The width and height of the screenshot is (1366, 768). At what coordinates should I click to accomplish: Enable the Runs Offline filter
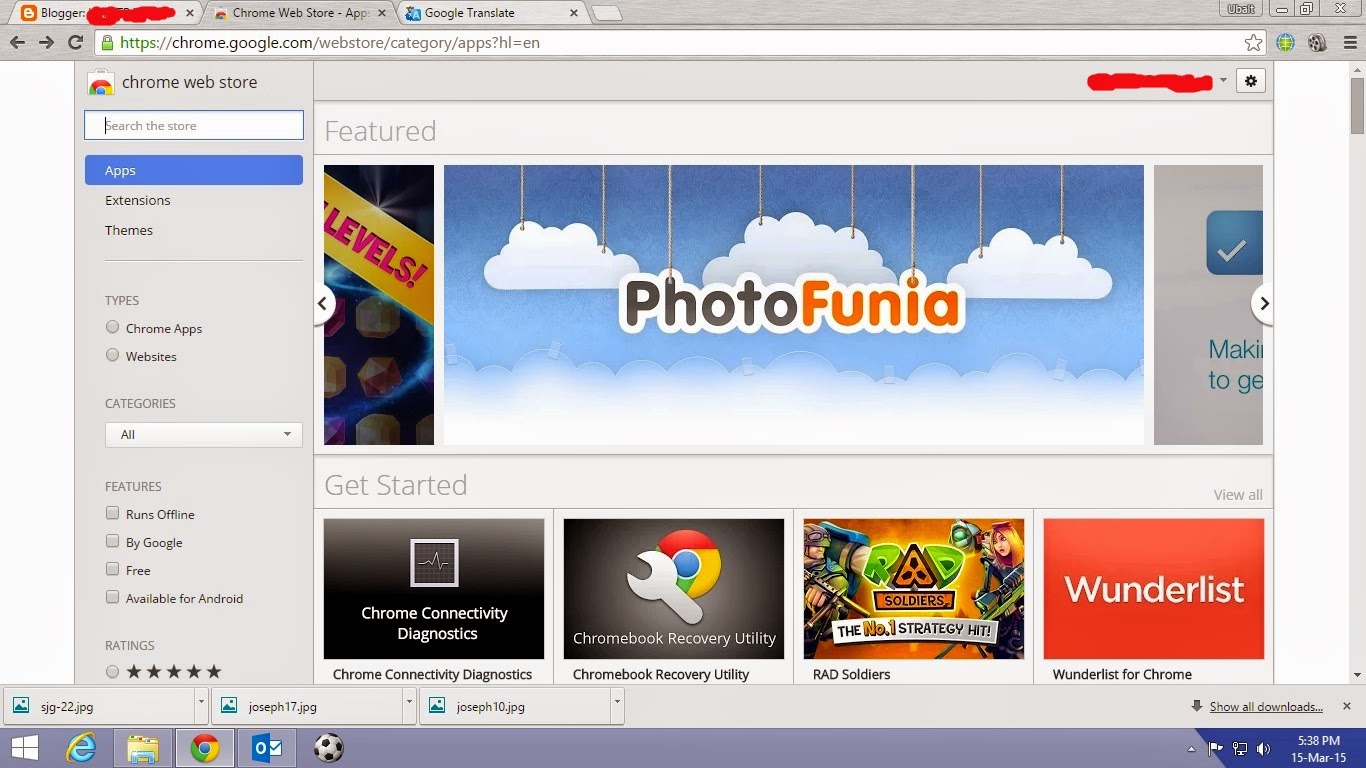pyautogui.click(x=112, y=513)
